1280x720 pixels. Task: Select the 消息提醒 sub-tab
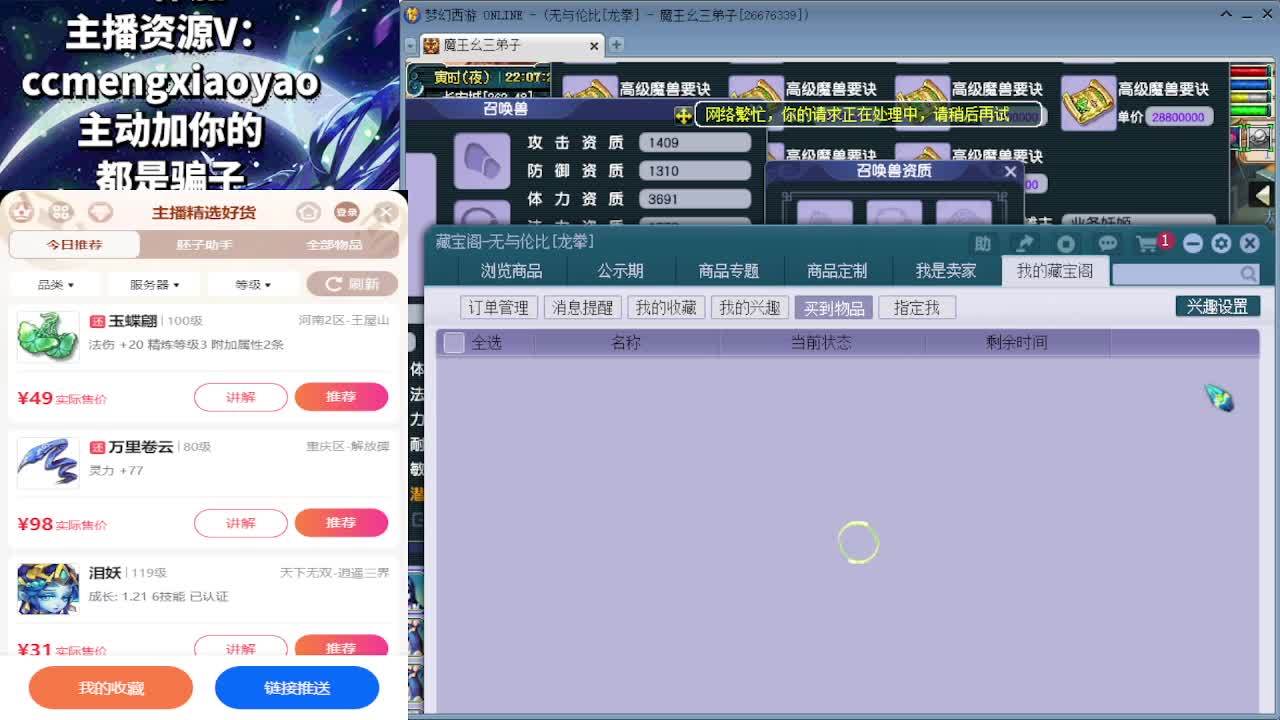[x=583, y=308]
